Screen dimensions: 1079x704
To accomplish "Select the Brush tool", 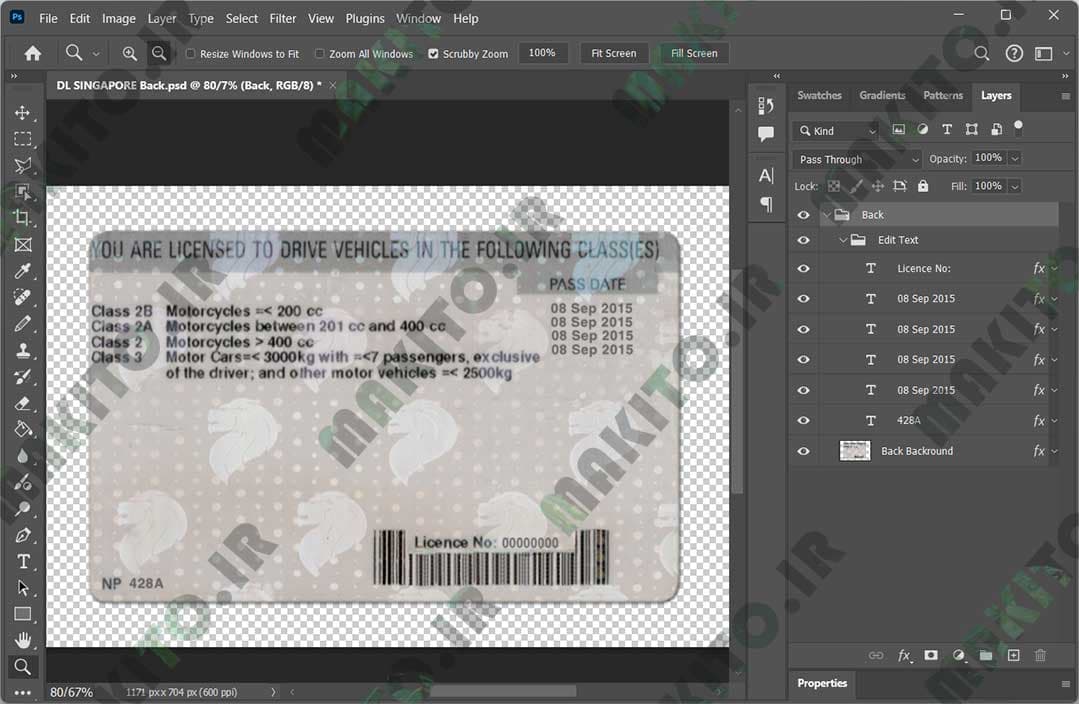I will click(x=23, y=323).
